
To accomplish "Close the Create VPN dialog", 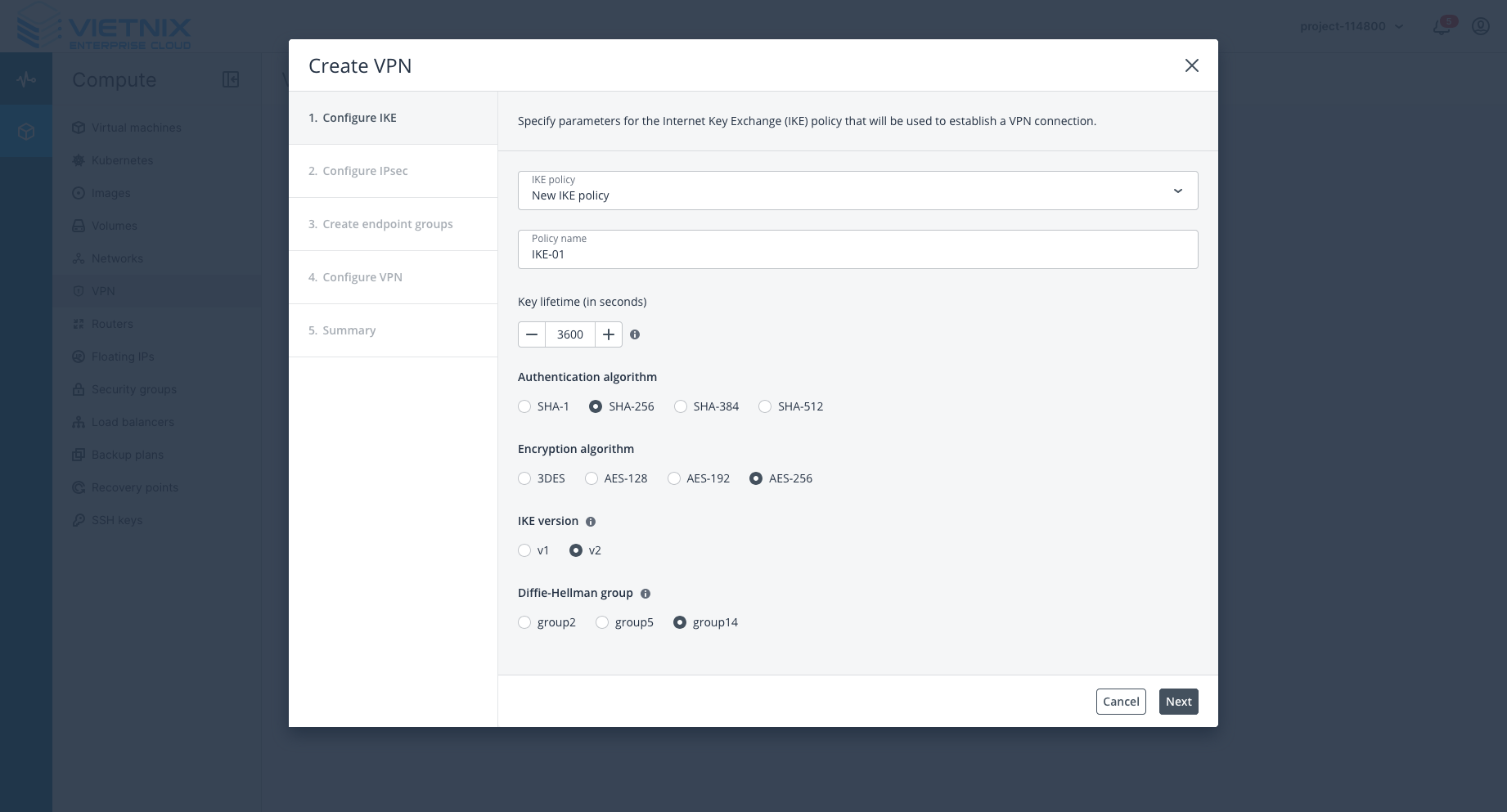I will click(x=1191, y=65).
